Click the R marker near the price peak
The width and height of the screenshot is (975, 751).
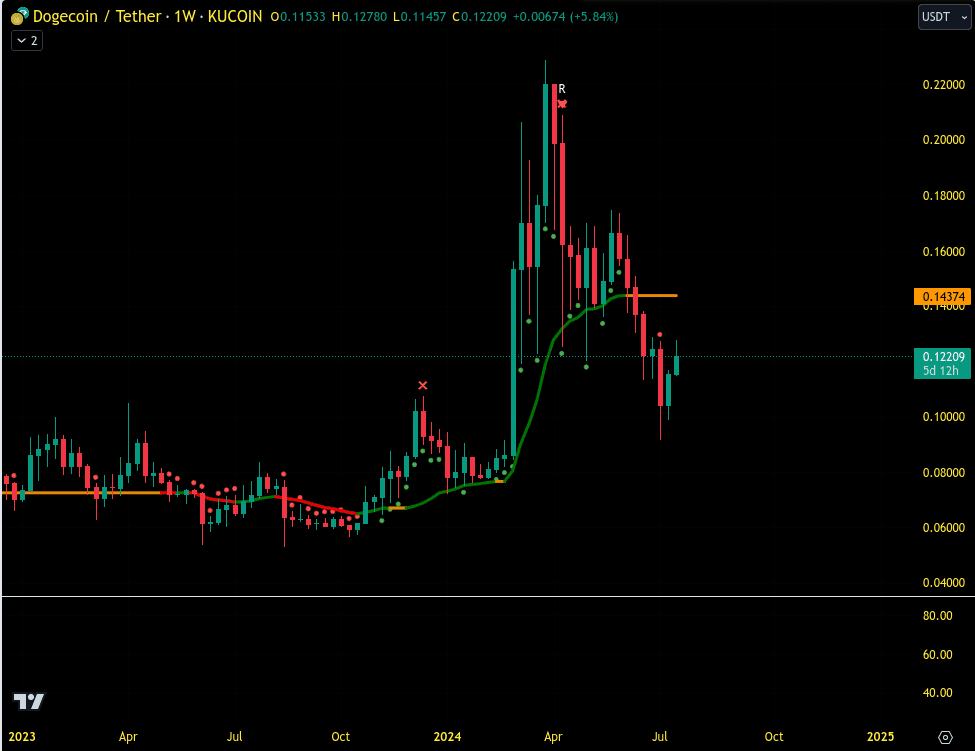(561, 89)
